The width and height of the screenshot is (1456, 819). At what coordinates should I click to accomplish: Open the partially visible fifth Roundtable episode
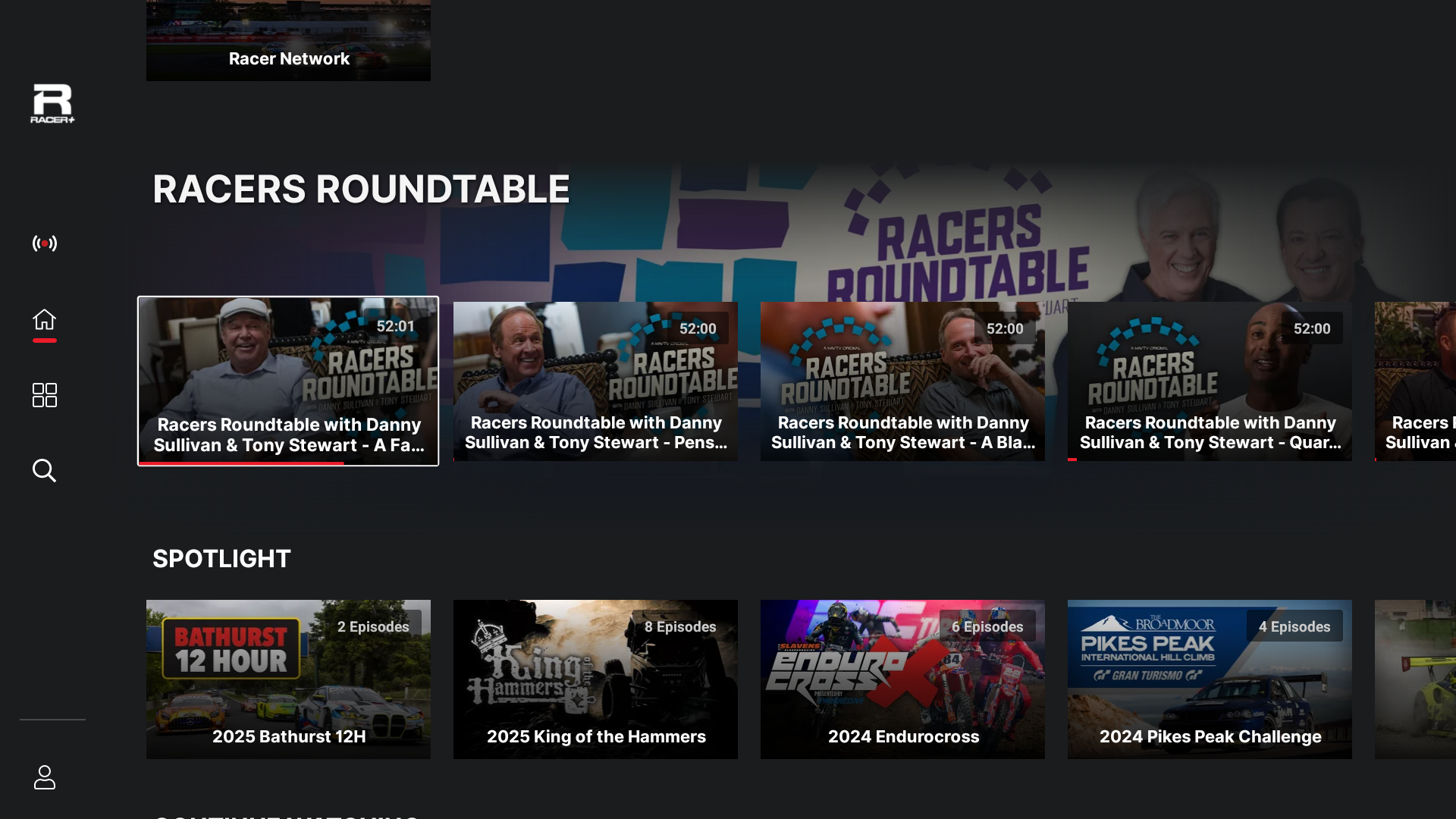1415,381
